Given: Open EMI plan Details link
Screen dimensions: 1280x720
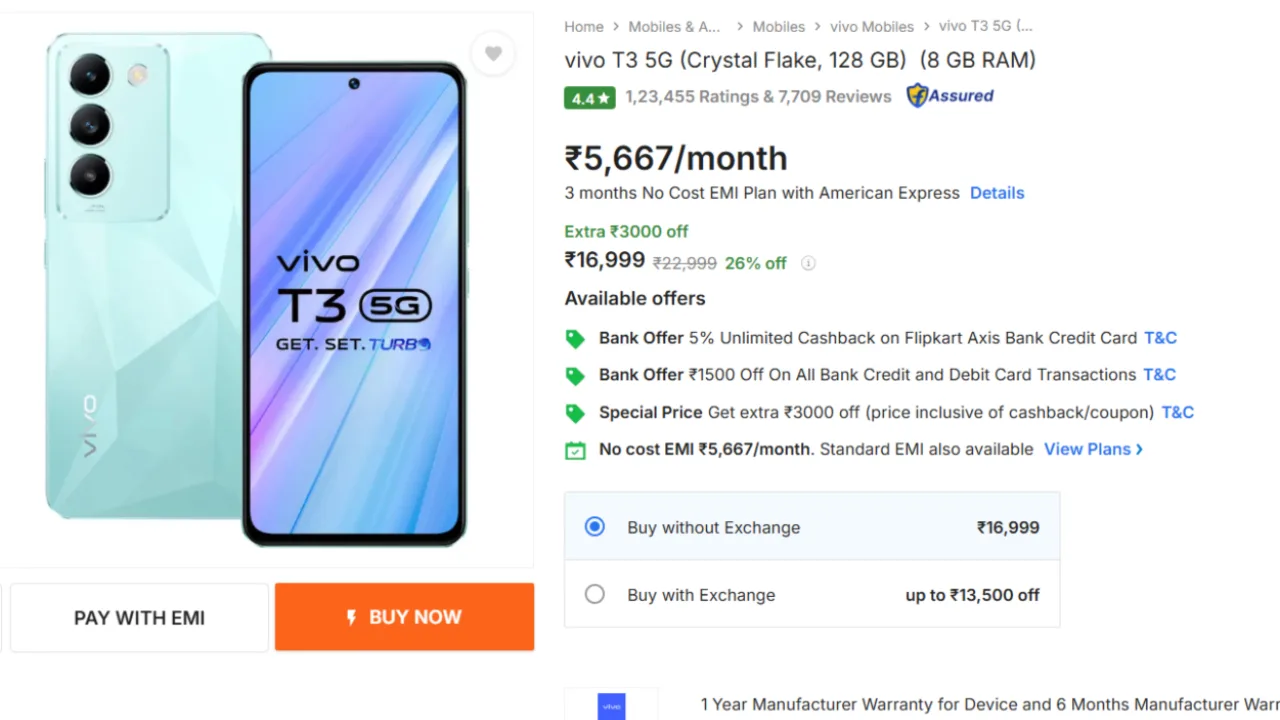Looking at the screenshot, I should (x=997, y=193).
